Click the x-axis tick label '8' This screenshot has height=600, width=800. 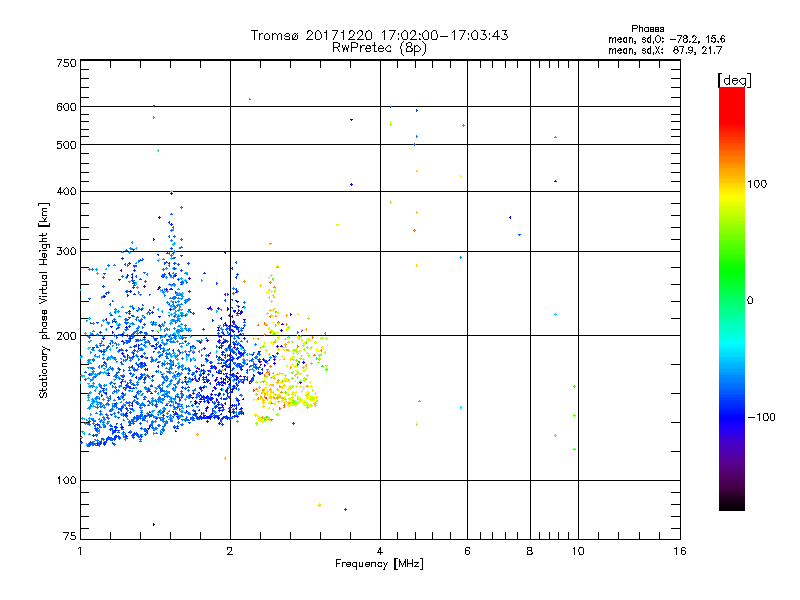(530, 551)
